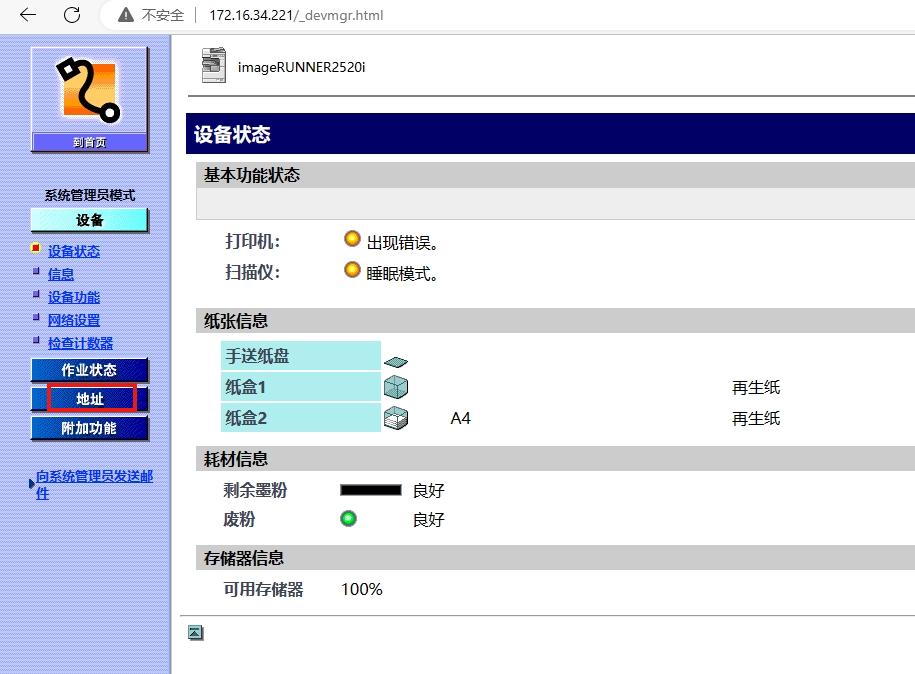This screenshot has height=674, width=915.
Task: Click 良好 next to the toner bar
Action: 428,491
